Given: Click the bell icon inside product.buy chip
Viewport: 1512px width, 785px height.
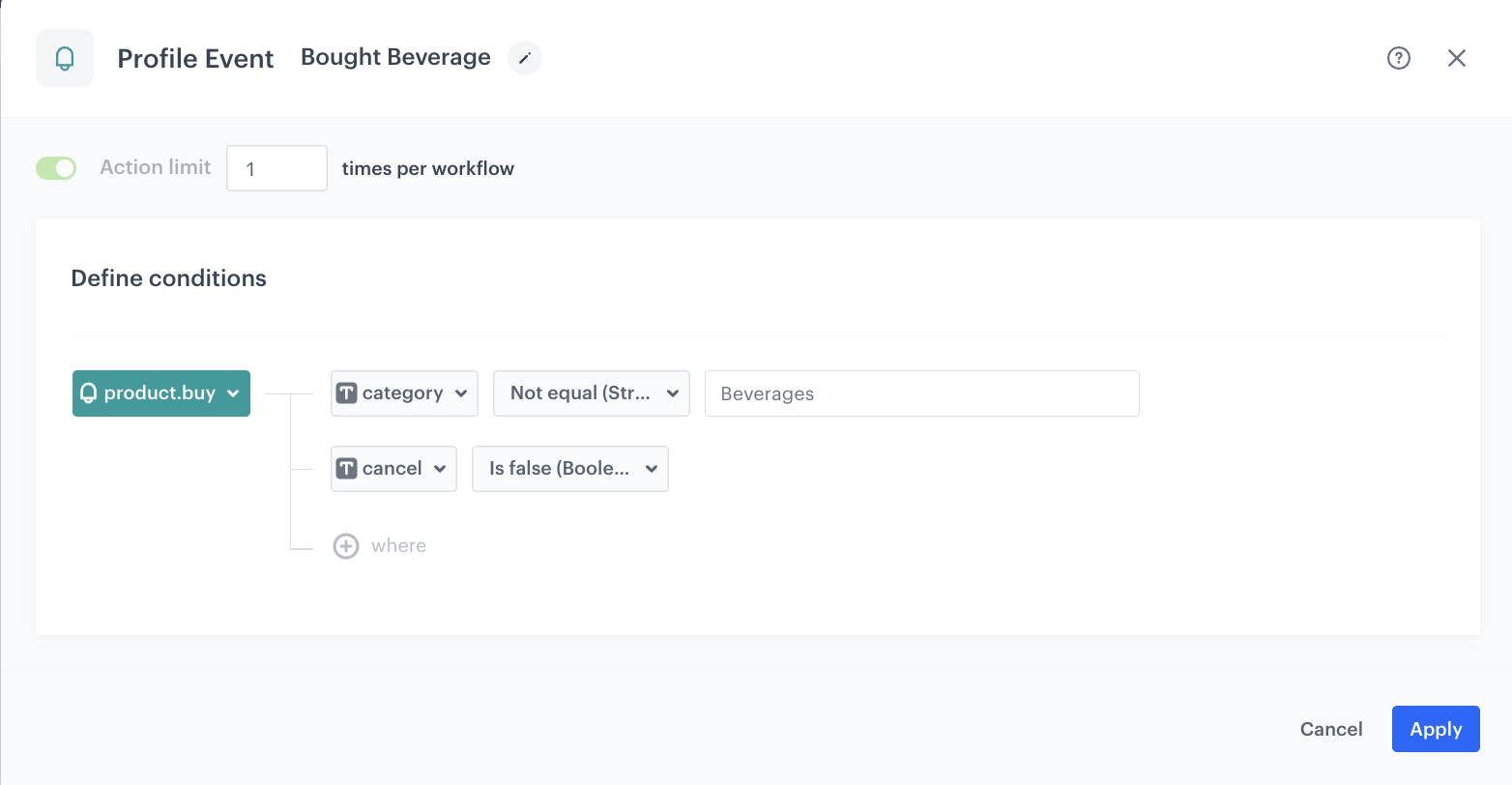Looking at the screenshot, I should click(x=91, y=393).
